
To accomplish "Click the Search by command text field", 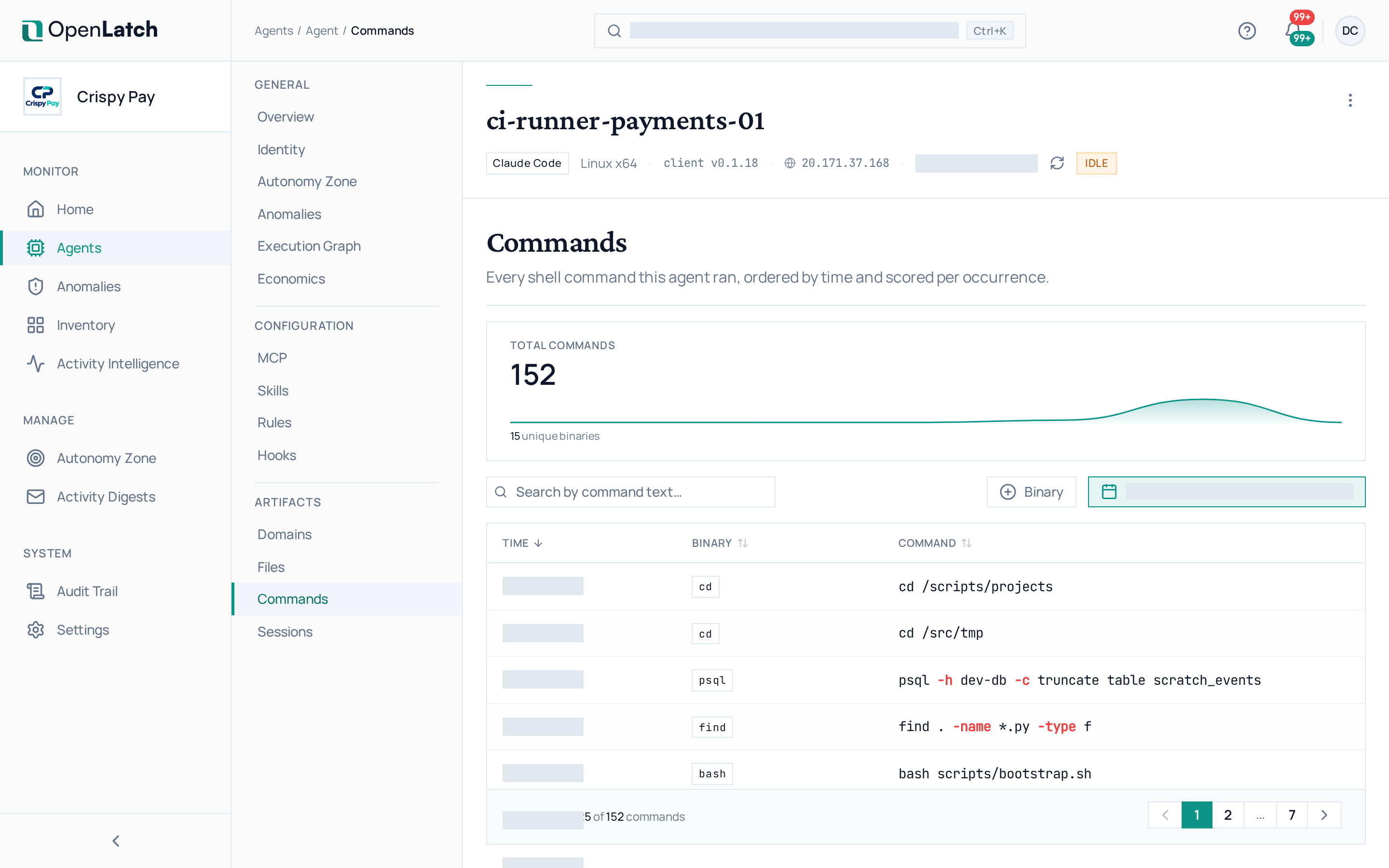I will tap(630, 492).
